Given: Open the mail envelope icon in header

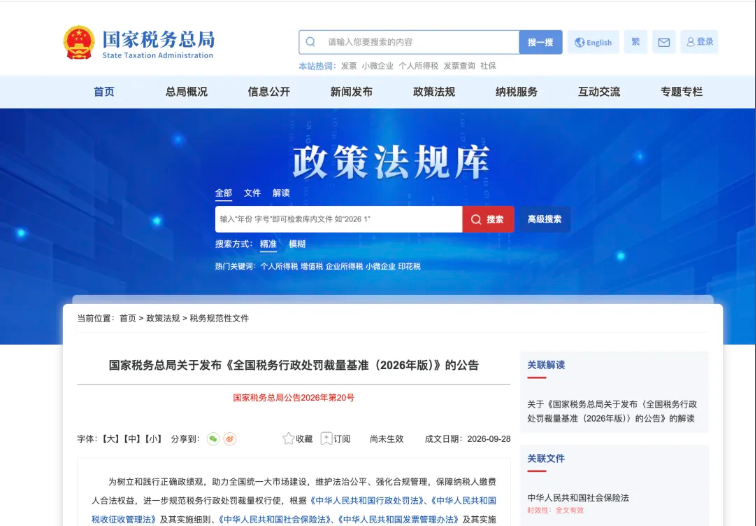Looking at the screenshot, I should pos(664,42).
